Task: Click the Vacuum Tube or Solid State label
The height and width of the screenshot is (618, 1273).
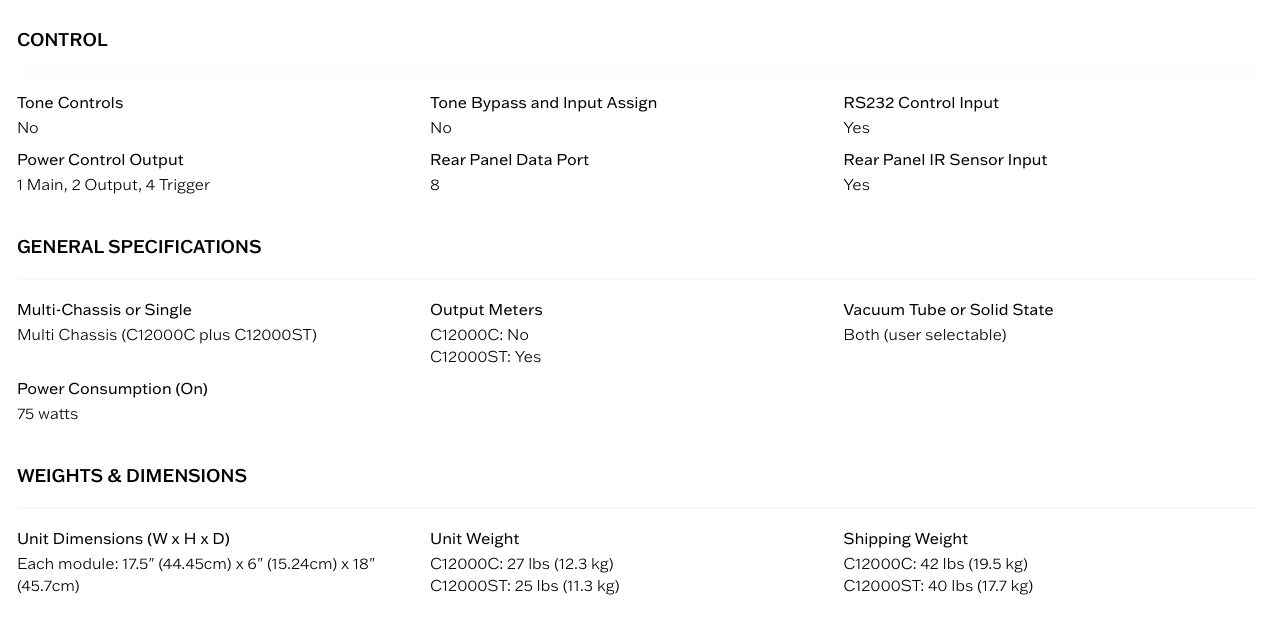Action: [947, 310]
